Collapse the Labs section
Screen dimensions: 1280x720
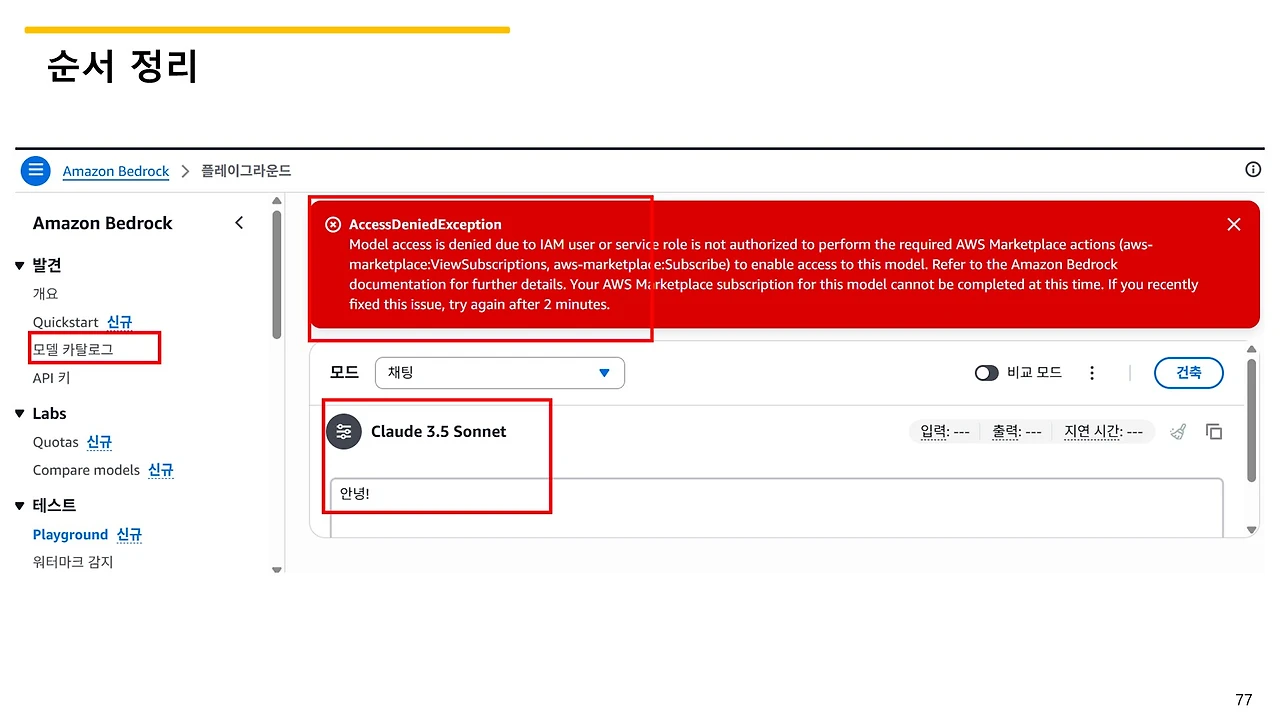tap(19, 414)
